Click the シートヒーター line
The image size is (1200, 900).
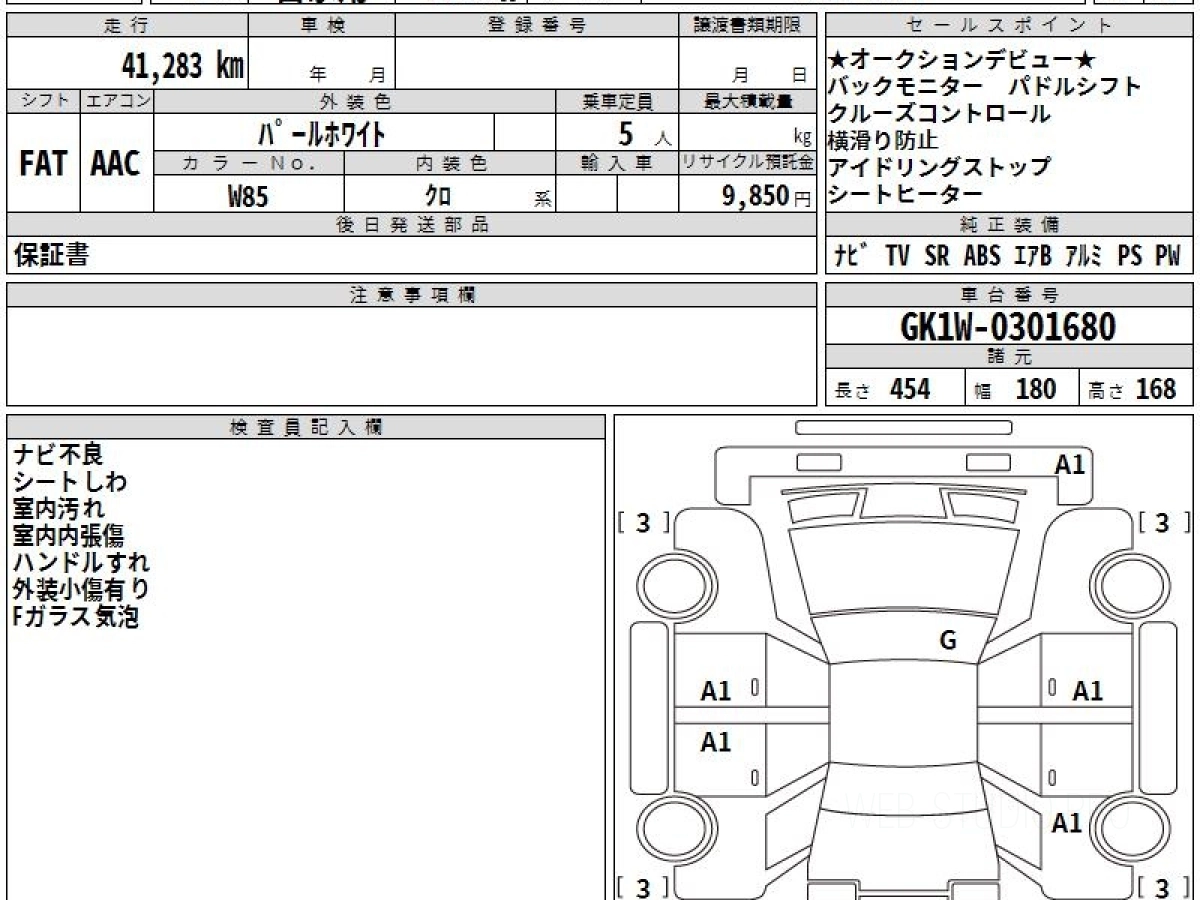906,194
